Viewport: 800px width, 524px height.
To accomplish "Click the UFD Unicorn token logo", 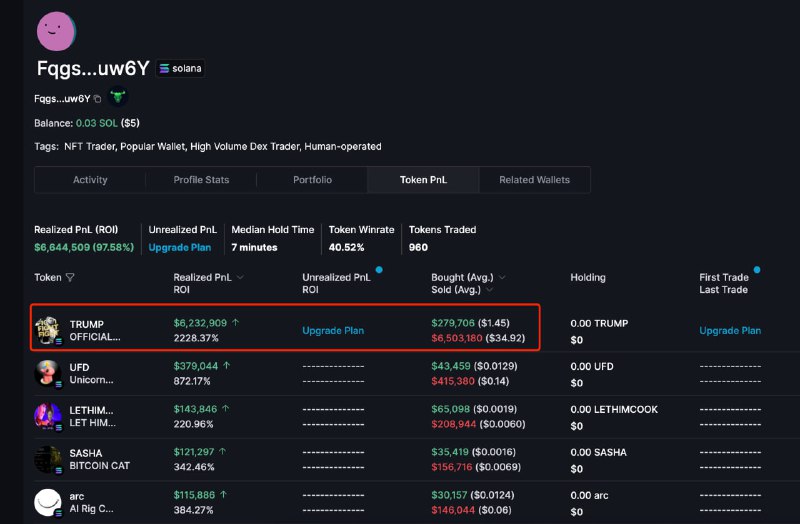I will coord(48,373).
